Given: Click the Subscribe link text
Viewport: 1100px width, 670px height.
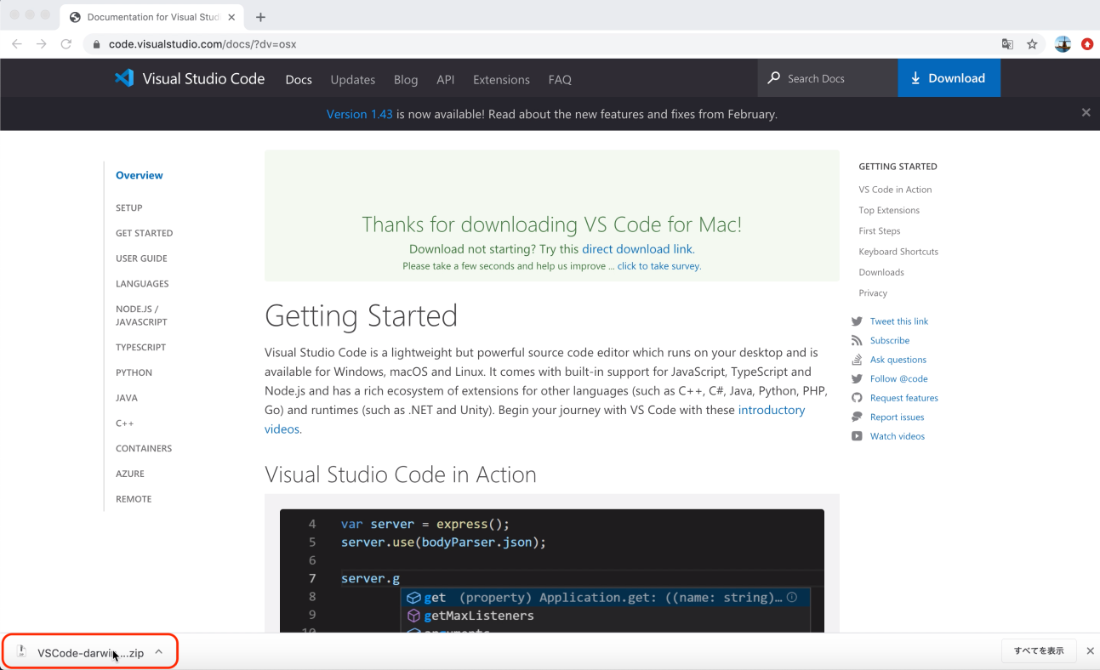Looking at the screenshot, I should point(890,340).
